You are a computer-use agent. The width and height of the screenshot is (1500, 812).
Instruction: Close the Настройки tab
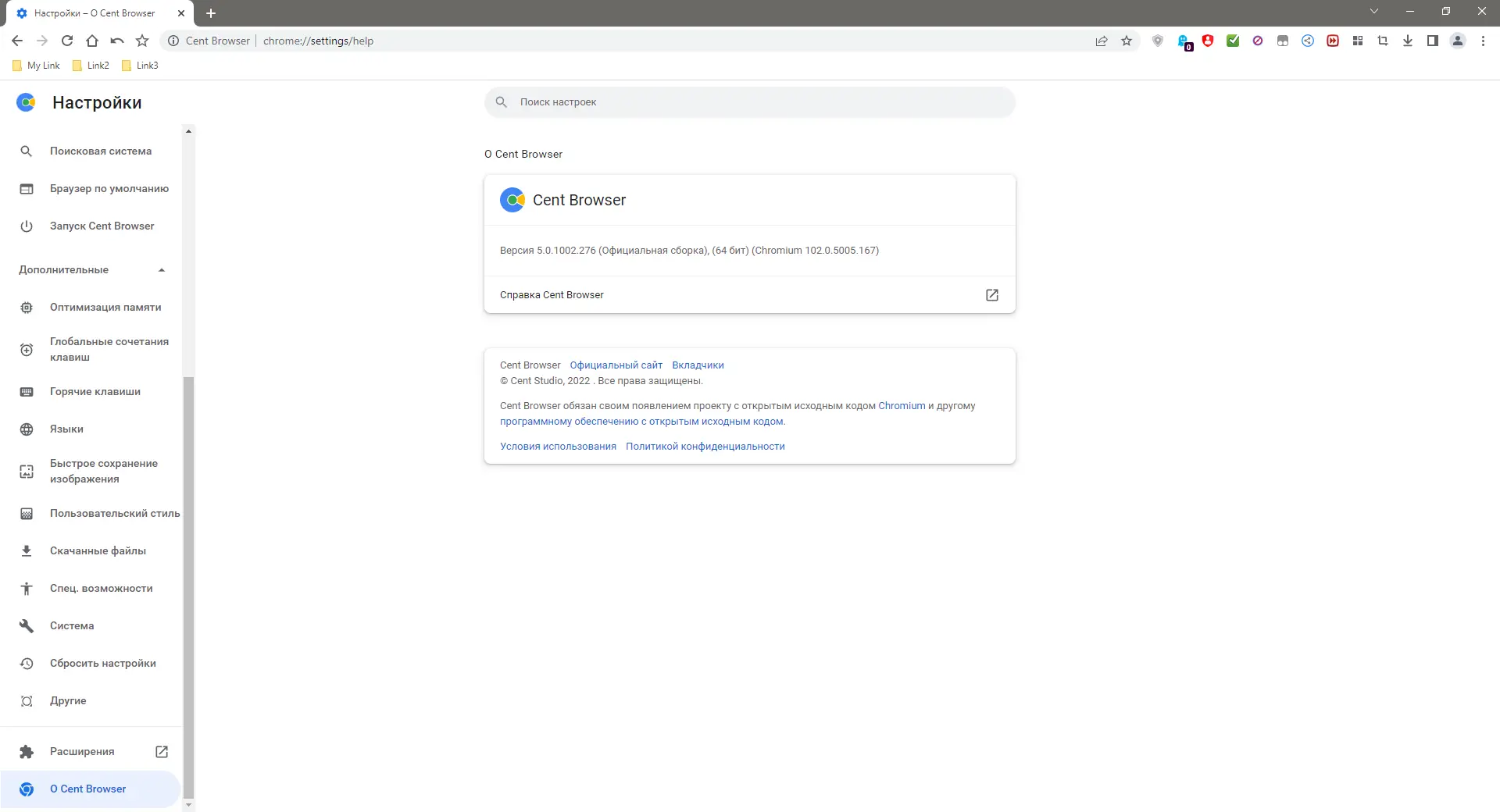181,13
